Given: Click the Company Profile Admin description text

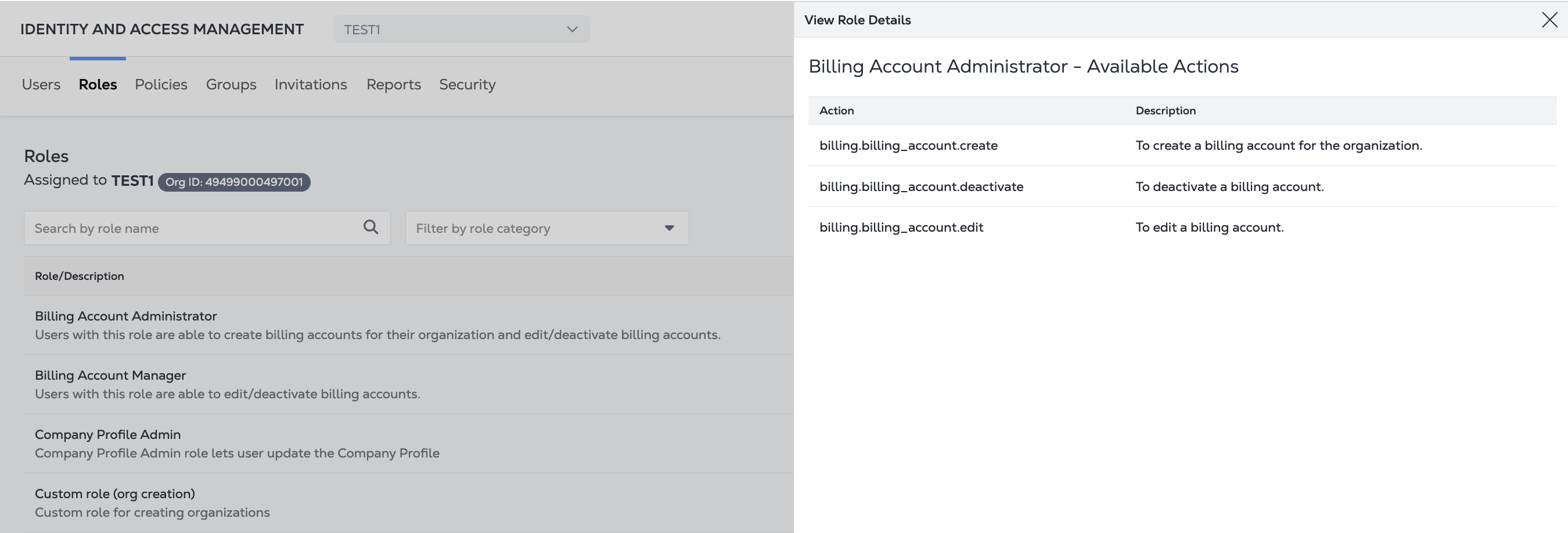Looking at the screenshot, I should click(x=237, y=453).
